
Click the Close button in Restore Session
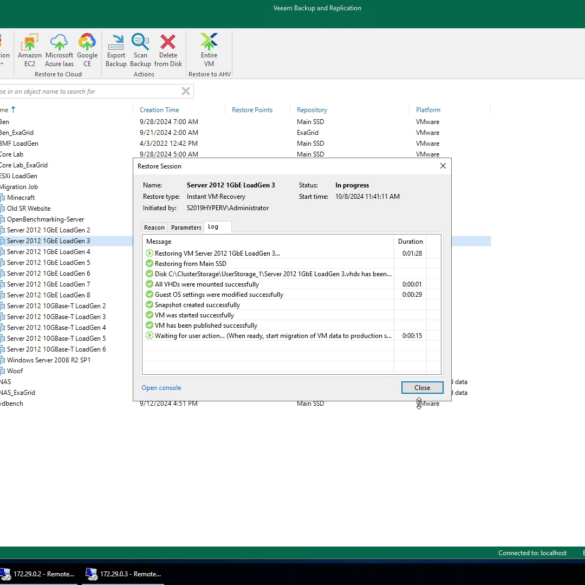(422, 388)
